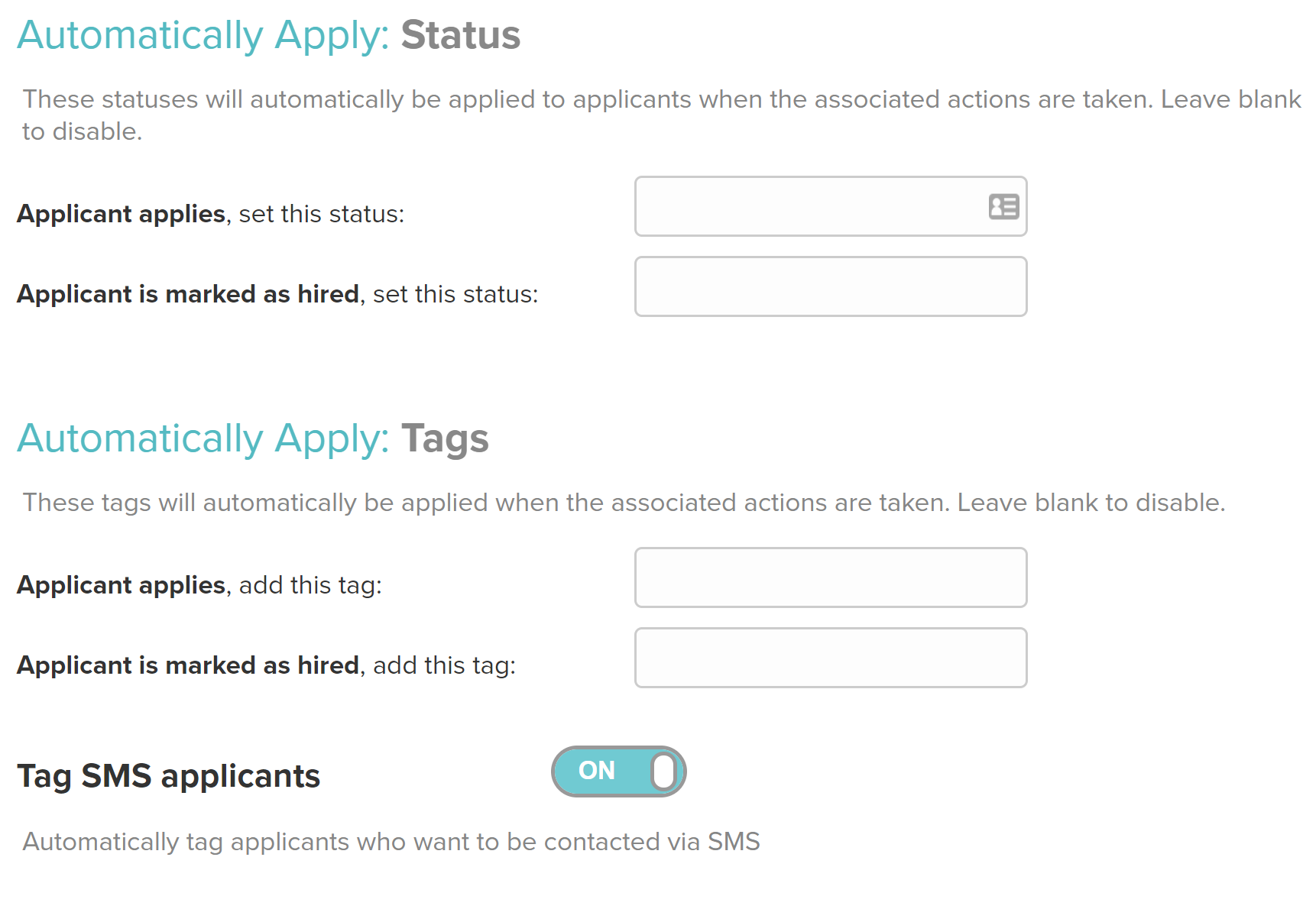Viewport: 1316px width, 909px height.
Task: Focus the 'Applicant applies' status field
Action: tap(831, 207)
